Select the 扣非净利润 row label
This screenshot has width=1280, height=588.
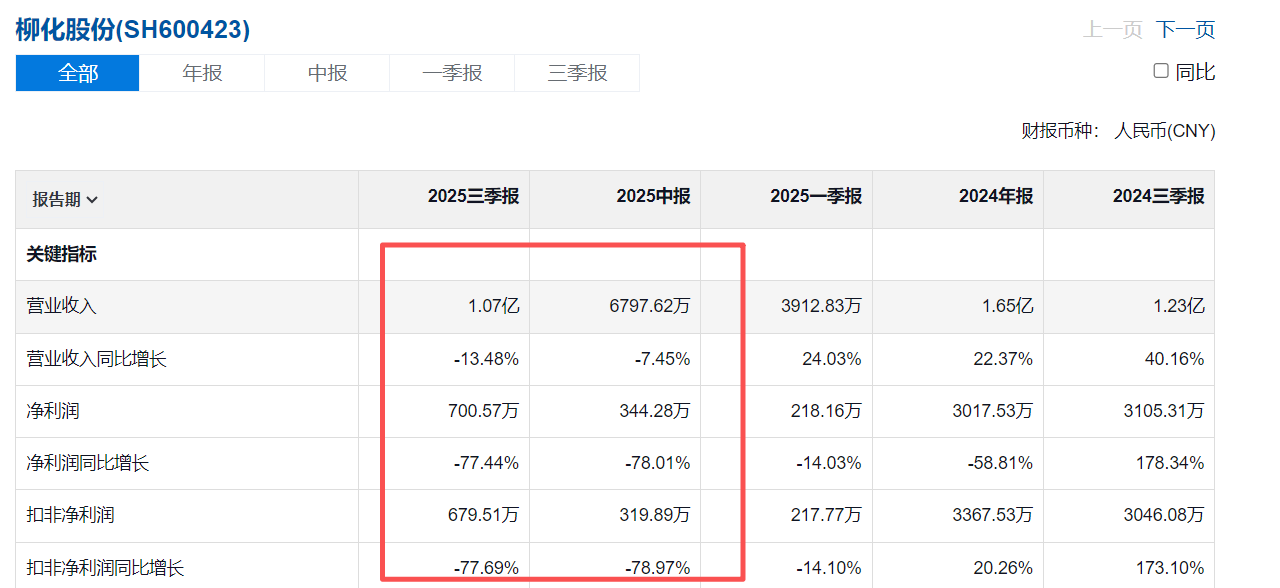point(70,515)
